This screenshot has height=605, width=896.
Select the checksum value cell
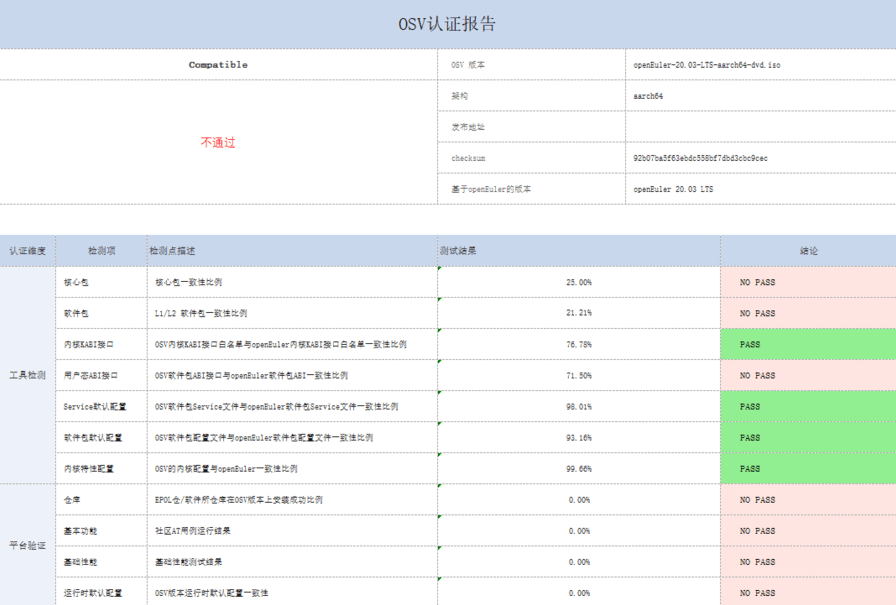[x=760, y=158]
